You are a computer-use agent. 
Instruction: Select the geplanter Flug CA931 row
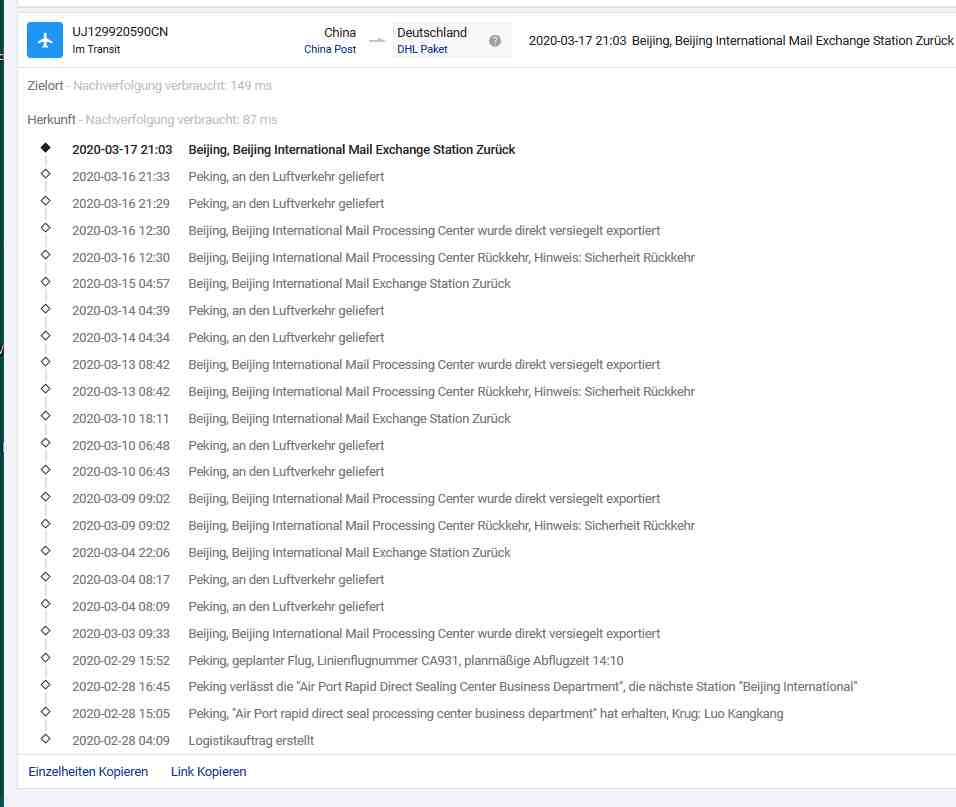click(x=348, y=661)
